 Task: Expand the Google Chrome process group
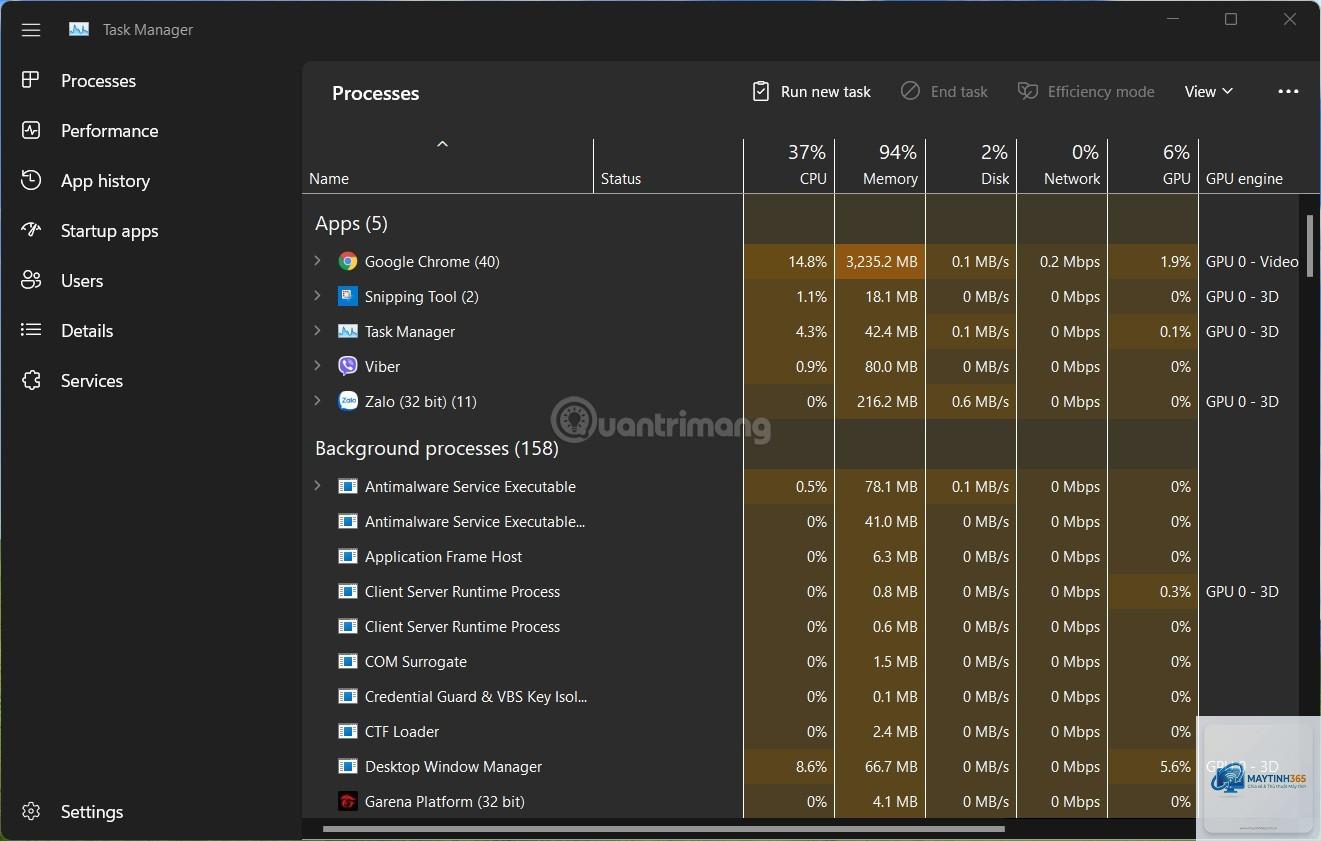pyautogui.click(x=317, y=261)
